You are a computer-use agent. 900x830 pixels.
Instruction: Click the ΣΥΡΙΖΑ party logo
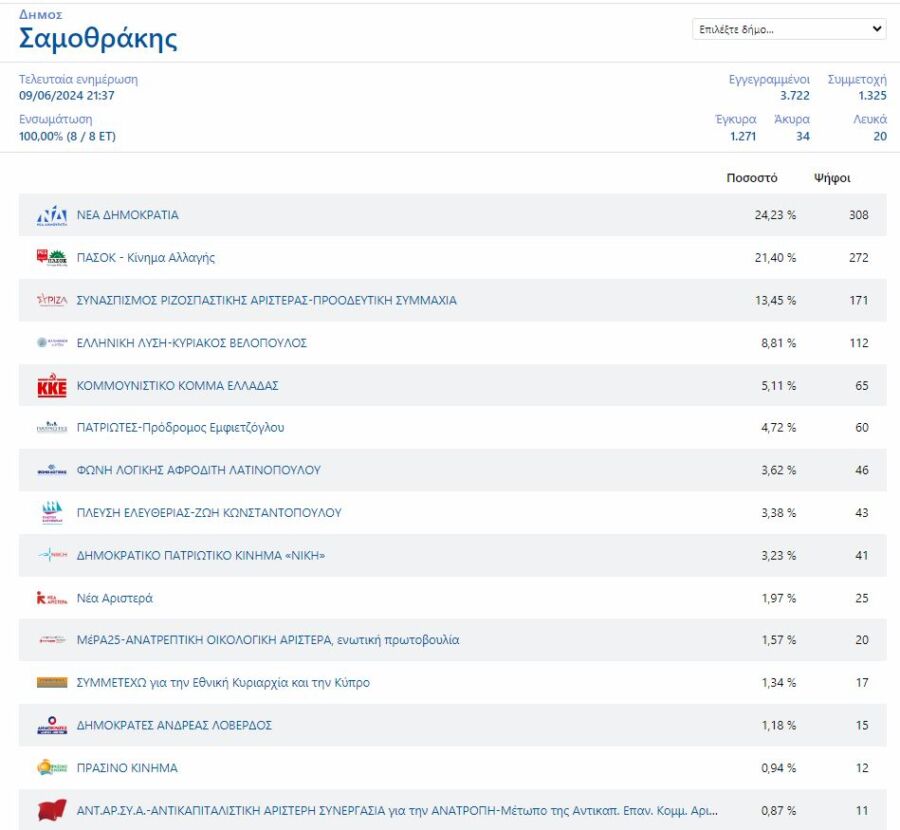51,300
